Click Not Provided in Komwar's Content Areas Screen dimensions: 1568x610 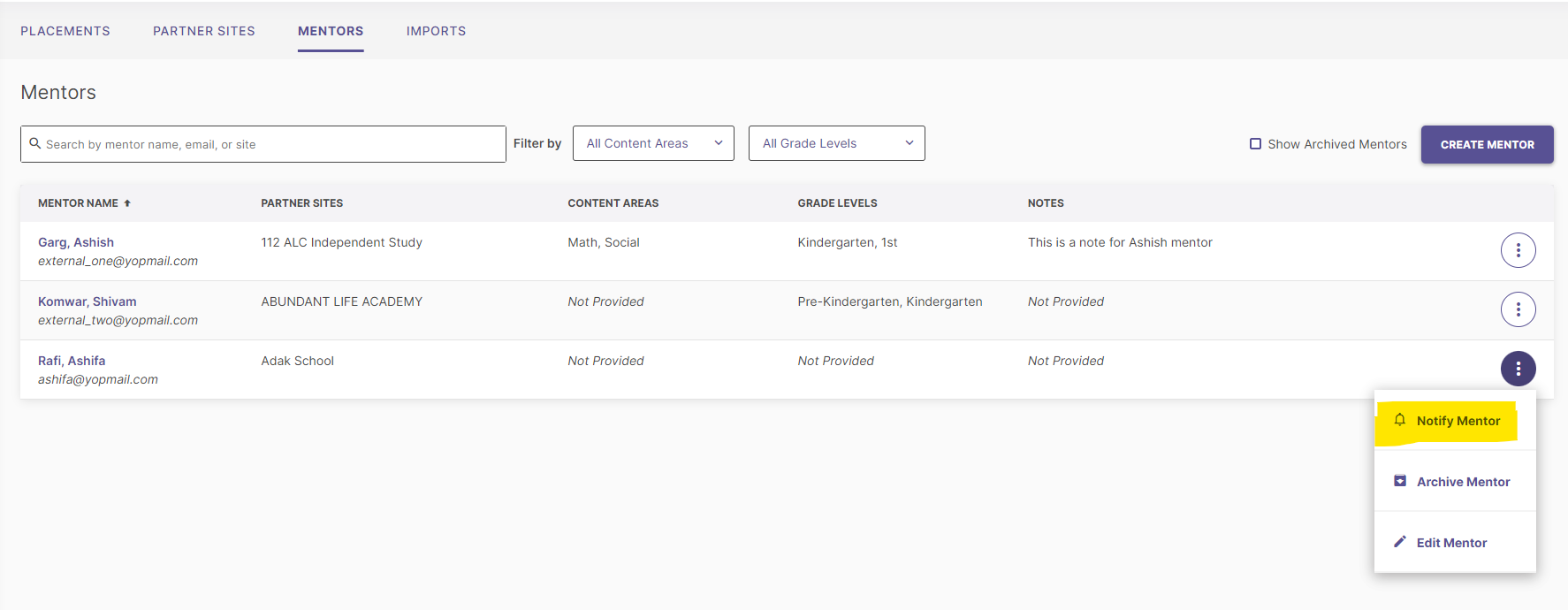tap(605, 301)
